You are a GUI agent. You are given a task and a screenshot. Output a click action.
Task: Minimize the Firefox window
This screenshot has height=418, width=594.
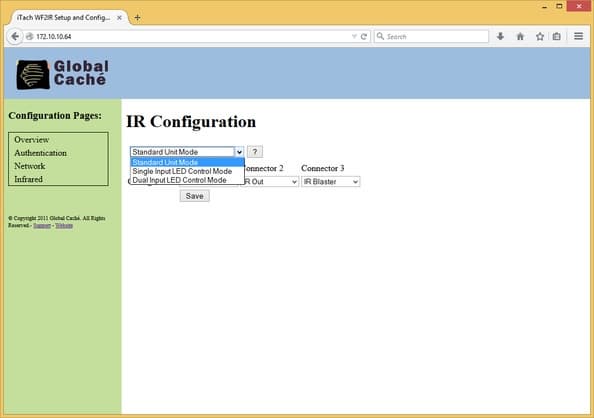(544, 6)
